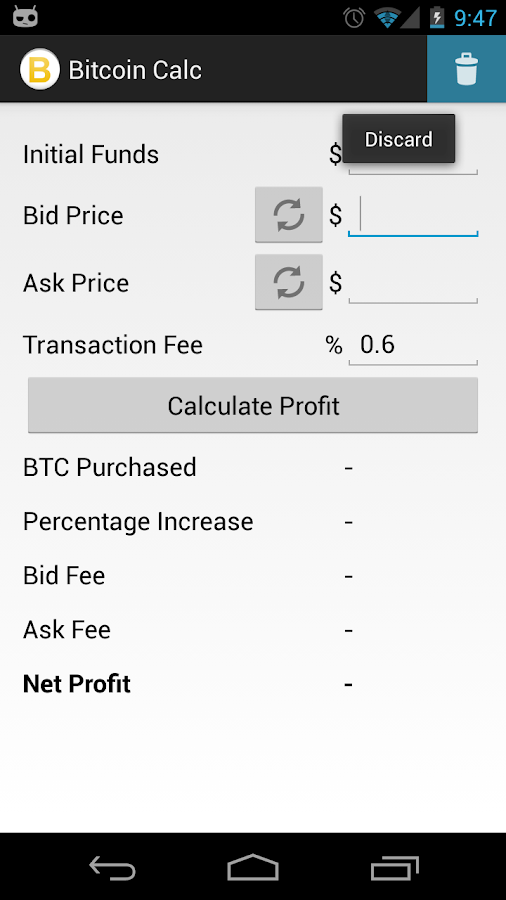Tap the Net Profit result label
506x900 pixels.
point(77,684)
